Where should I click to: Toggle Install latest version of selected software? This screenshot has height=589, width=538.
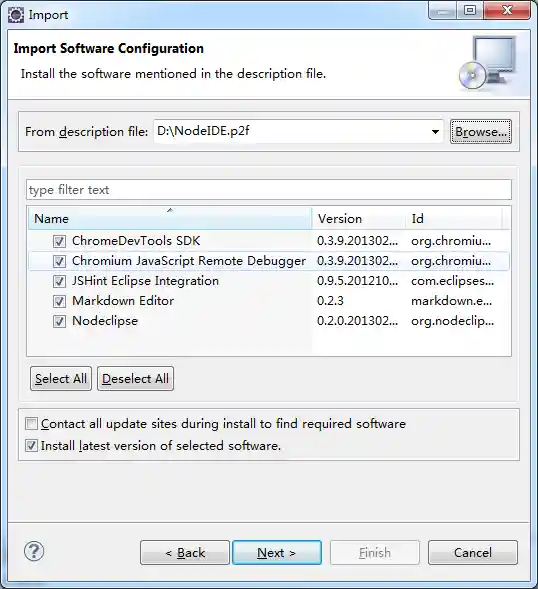32,446
